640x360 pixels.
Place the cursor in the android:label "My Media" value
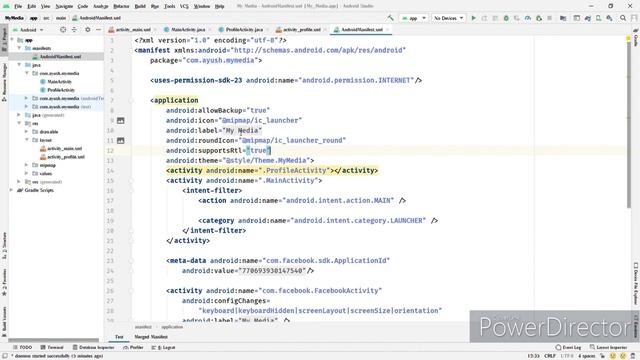242,131
